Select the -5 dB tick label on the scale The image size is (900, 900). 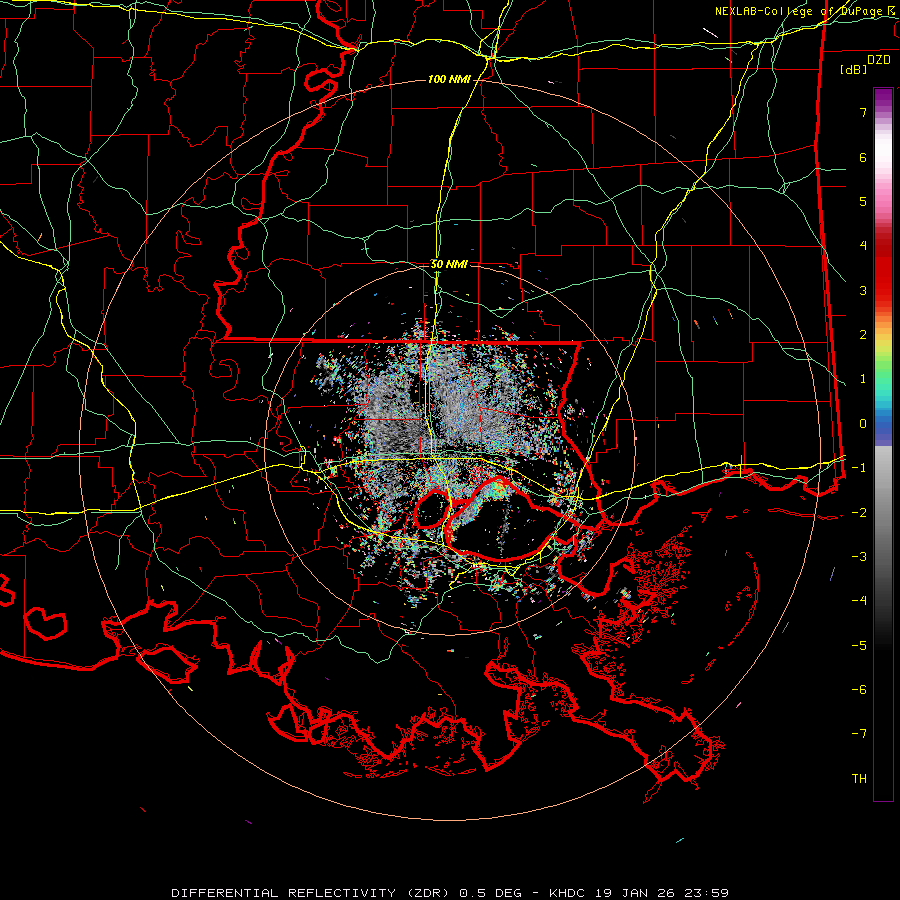[x=859, y=646]
